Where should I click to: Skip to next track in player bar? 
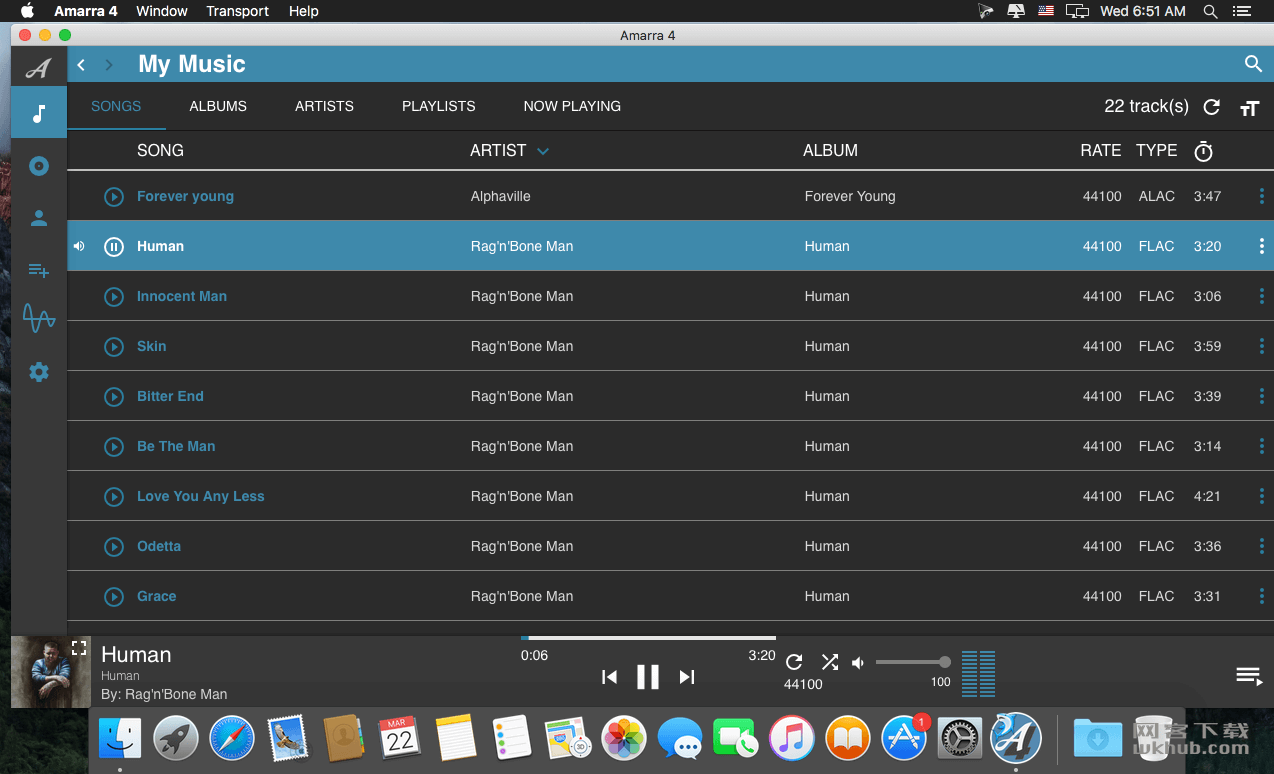click(687, 677)
